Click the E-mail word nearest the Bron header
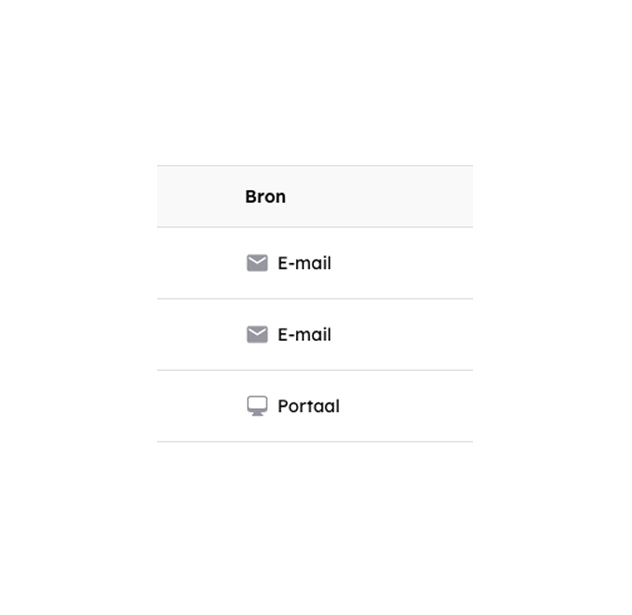This screenshot has width=632, height=615. (x=304, y=263)
